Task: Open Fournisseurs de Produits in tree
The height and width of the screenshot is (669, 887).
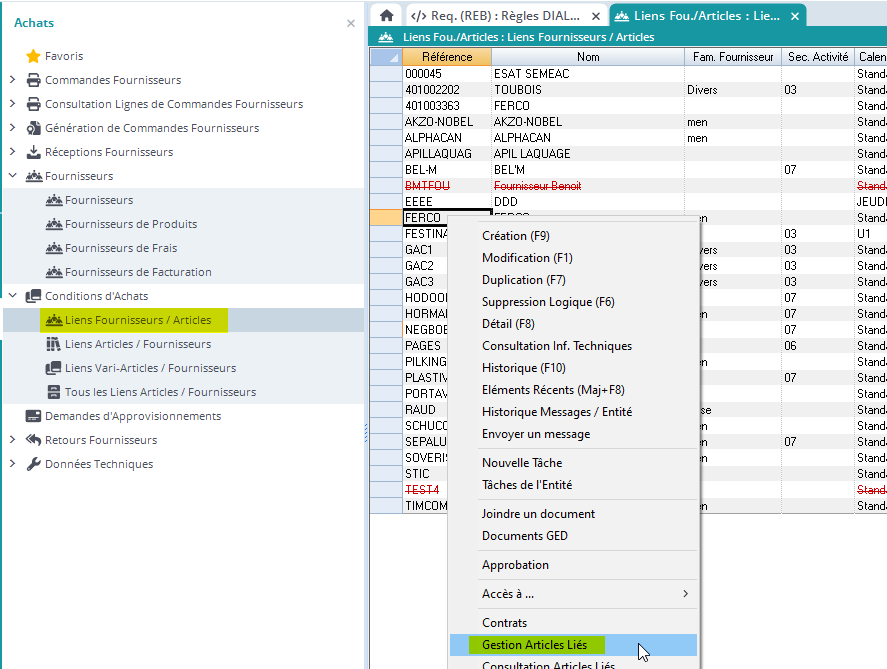Action: tap(130, 224)
